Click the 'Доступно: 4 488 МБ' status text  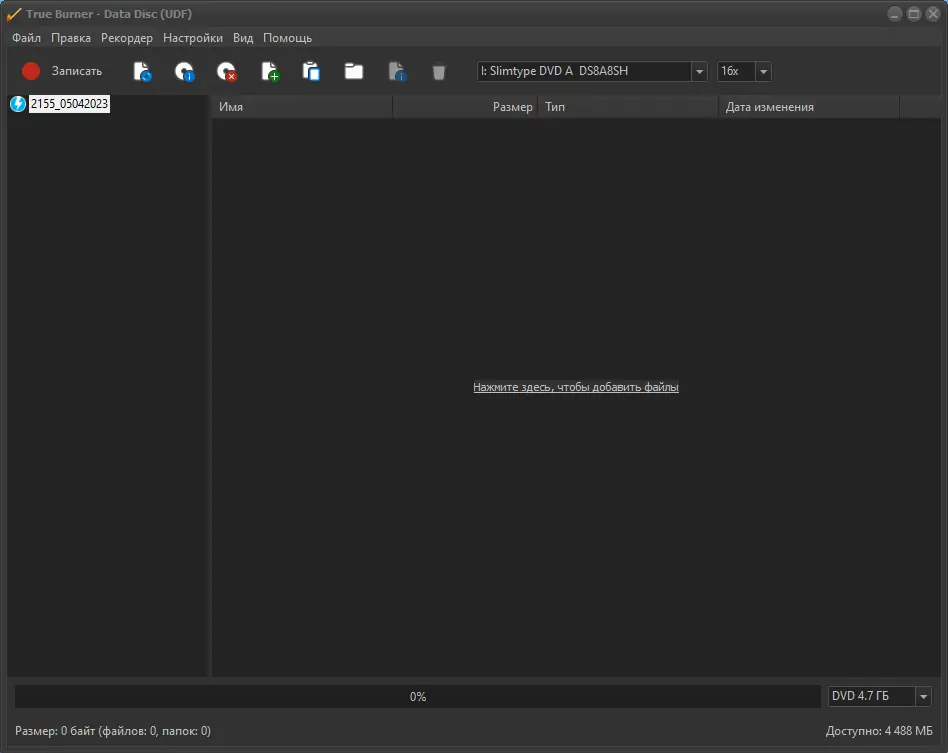tap(879, 731)
